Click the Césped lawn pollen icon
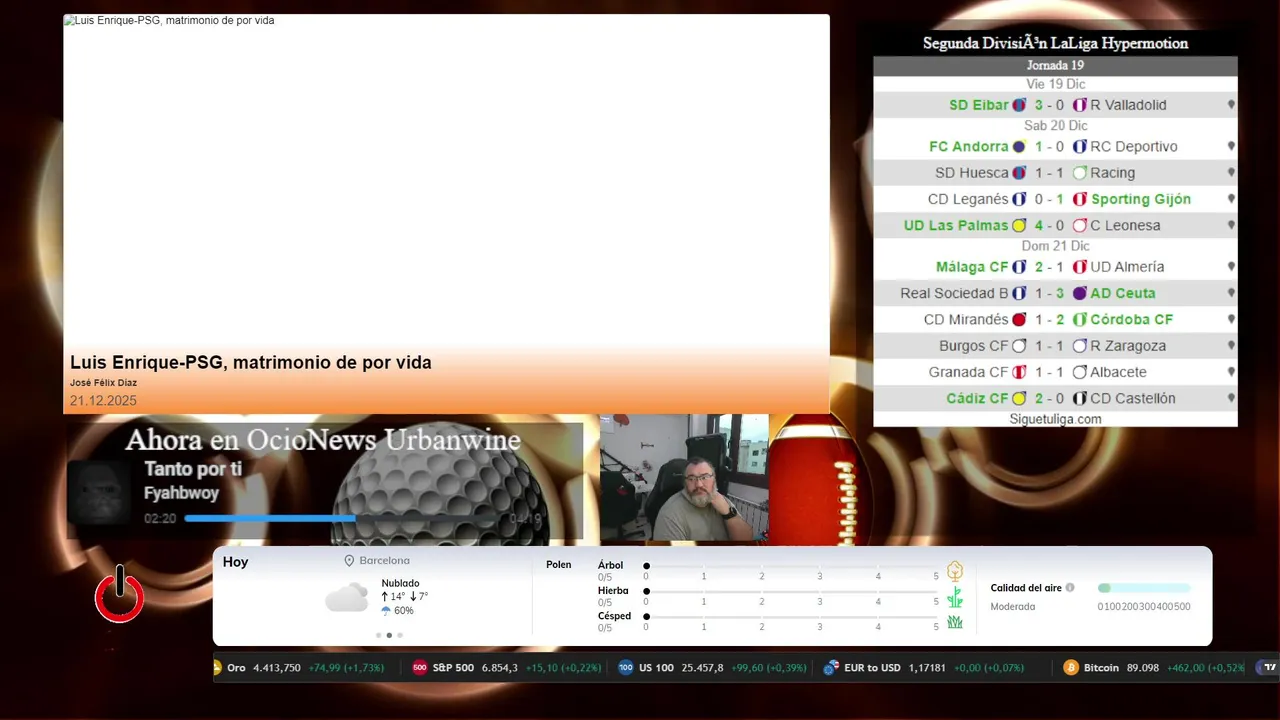 tap(955, 622)
